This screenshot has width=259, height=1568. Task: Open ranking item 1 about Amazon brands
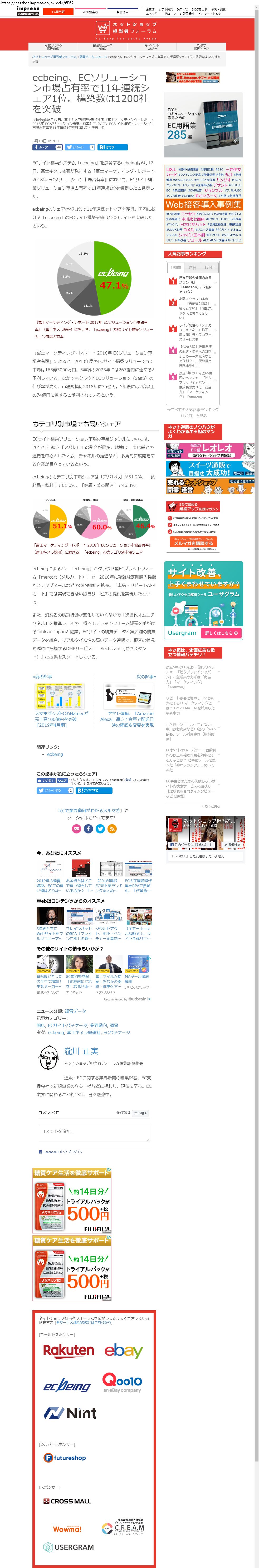point(195,284)
